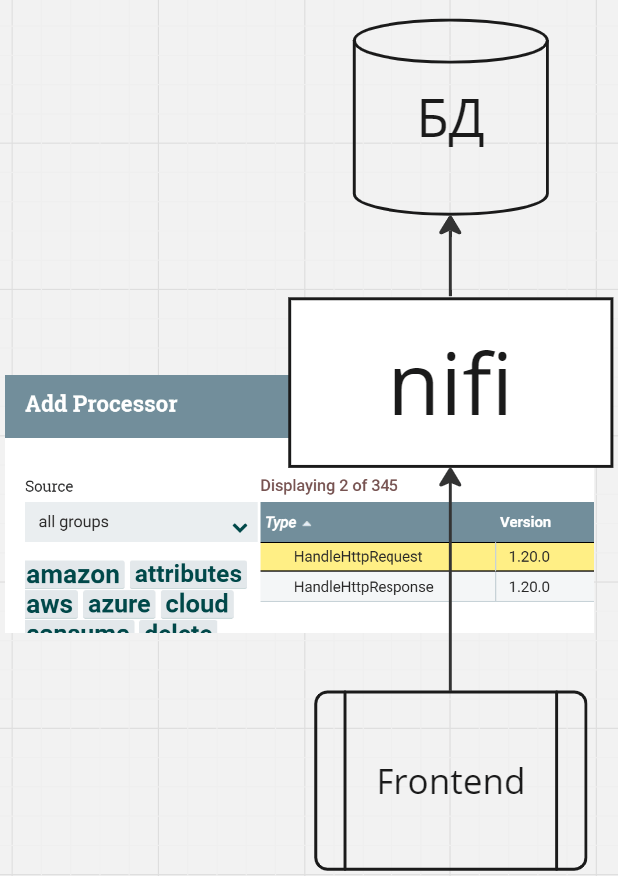Select the HandleHttpResponse processor row

click(x=427, y=587)
